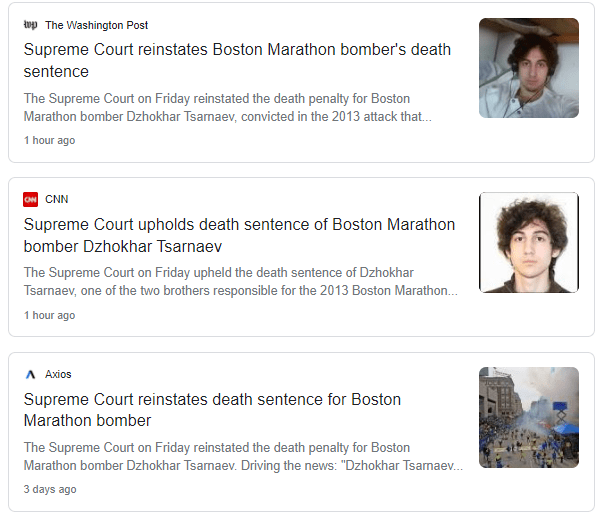This screenshot has width=601, height=512.
Task: Click '1 hour ago' timestamp in the CNN card
Action: [49, 316]
